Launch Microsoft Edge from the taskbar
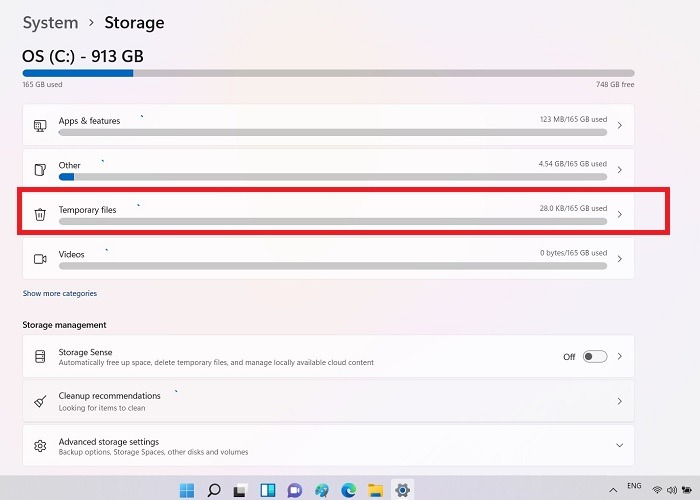 [349, 490]
